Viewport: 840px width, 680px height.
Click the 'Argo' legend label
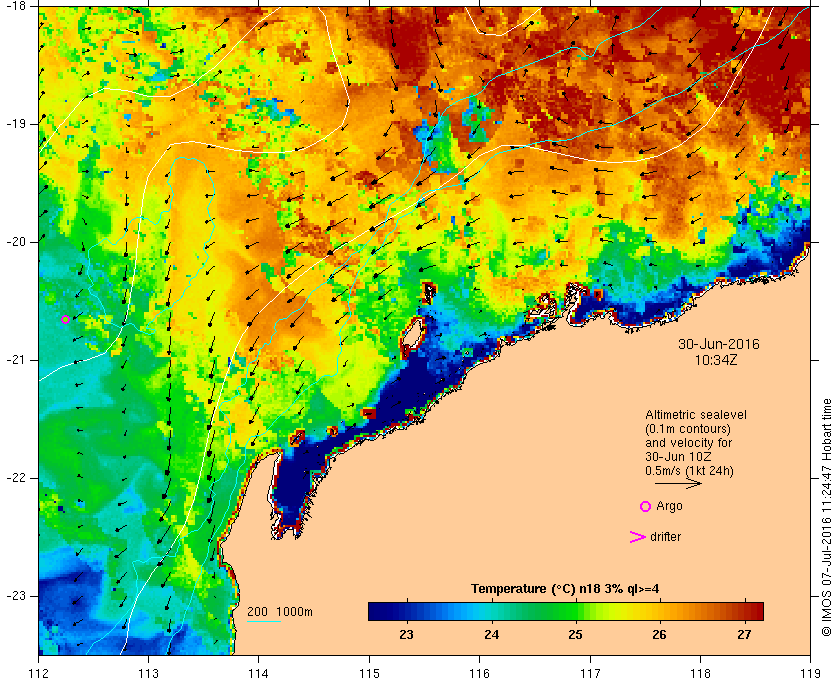[670, 506]
